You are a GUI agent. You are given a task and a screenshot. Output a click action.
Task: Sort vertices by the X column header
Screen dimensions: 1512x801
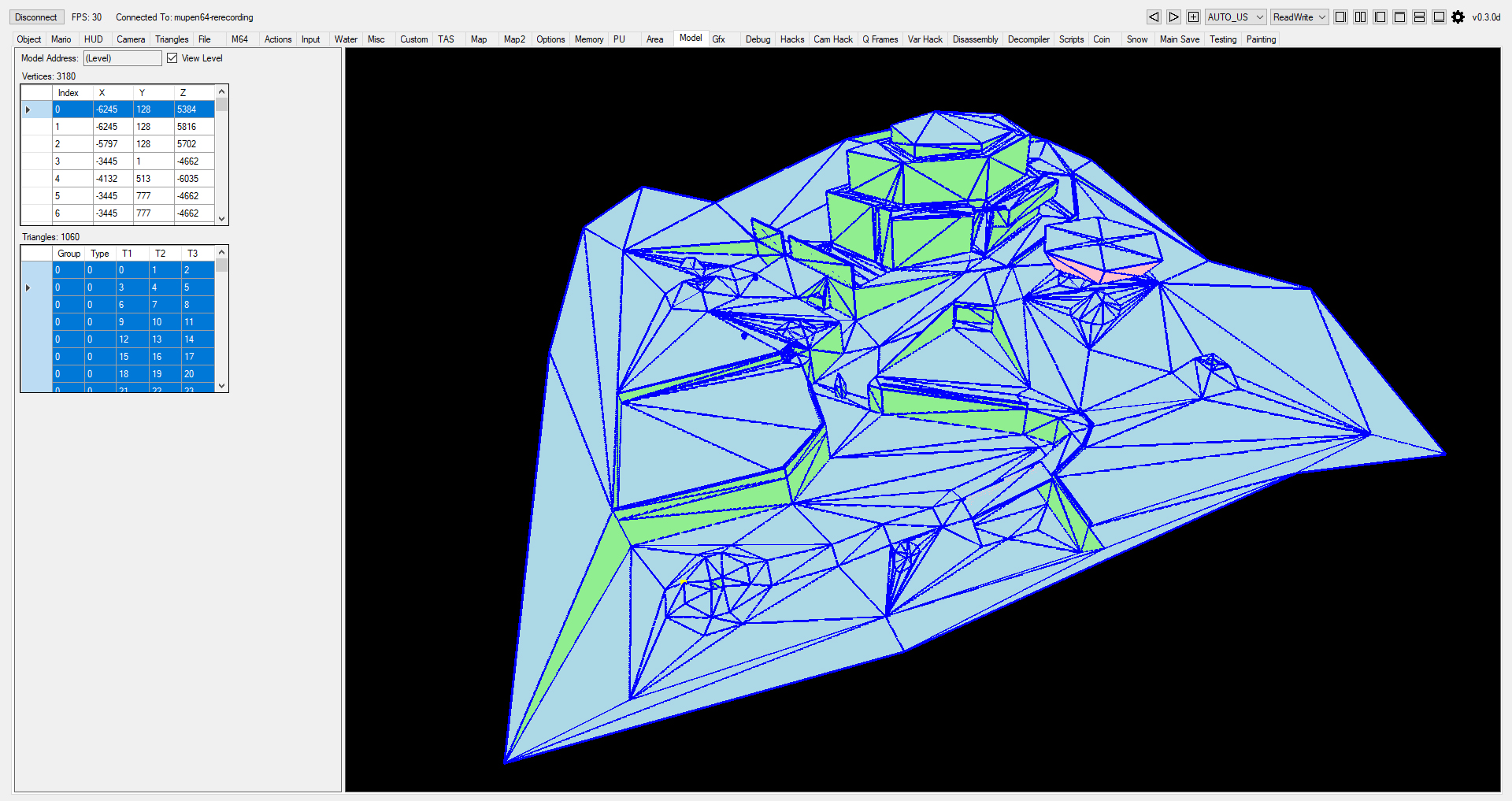coord(113,93)
